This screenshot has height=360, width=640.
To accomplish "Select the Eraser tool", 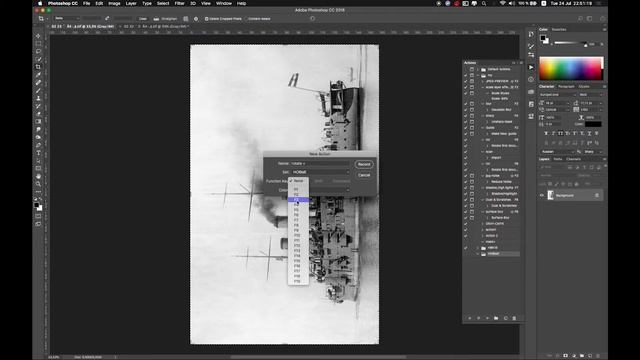I will (38, 113).
